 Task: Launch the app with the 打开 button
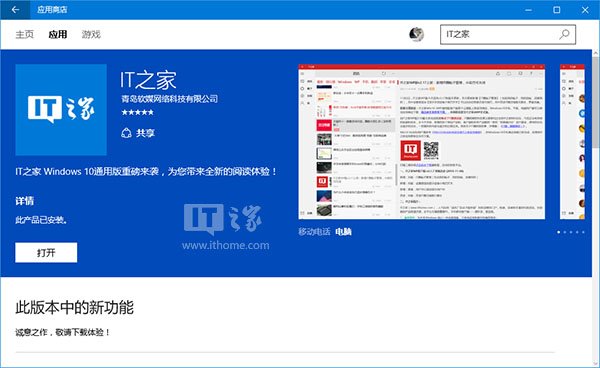click(x=46, y=252)
